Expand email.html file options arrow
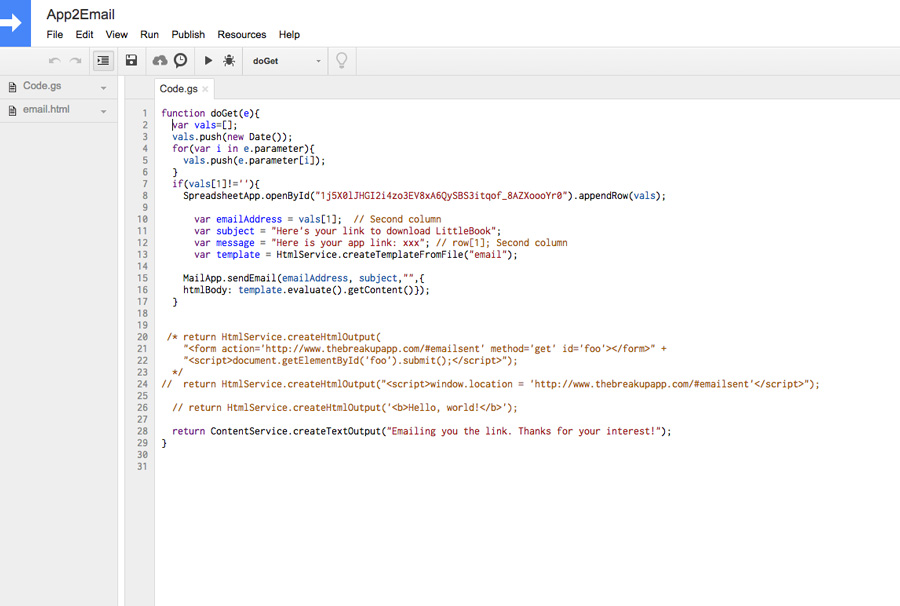900x606 pixels. tap(104, 111)
